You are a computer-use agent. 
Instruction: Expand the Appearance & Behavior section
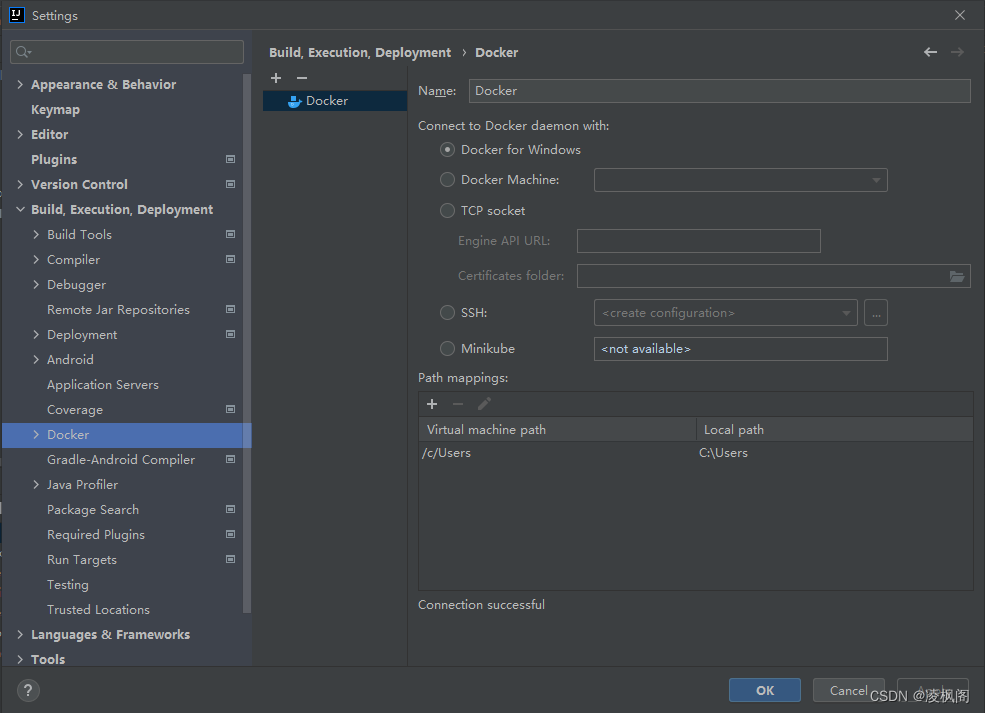click(20, 84)
